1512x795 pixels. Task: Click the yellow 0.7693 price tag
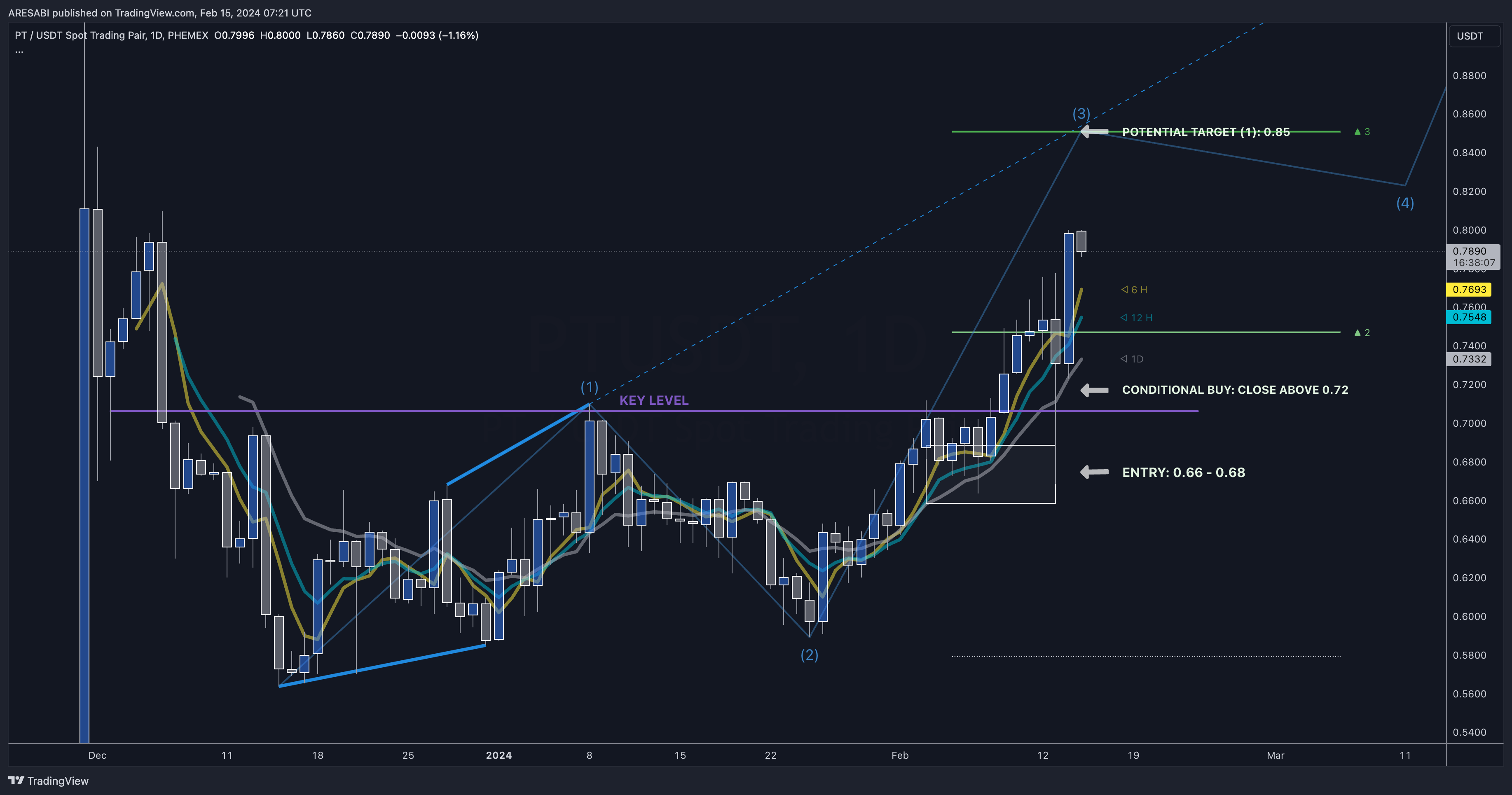click(1469, 289)
